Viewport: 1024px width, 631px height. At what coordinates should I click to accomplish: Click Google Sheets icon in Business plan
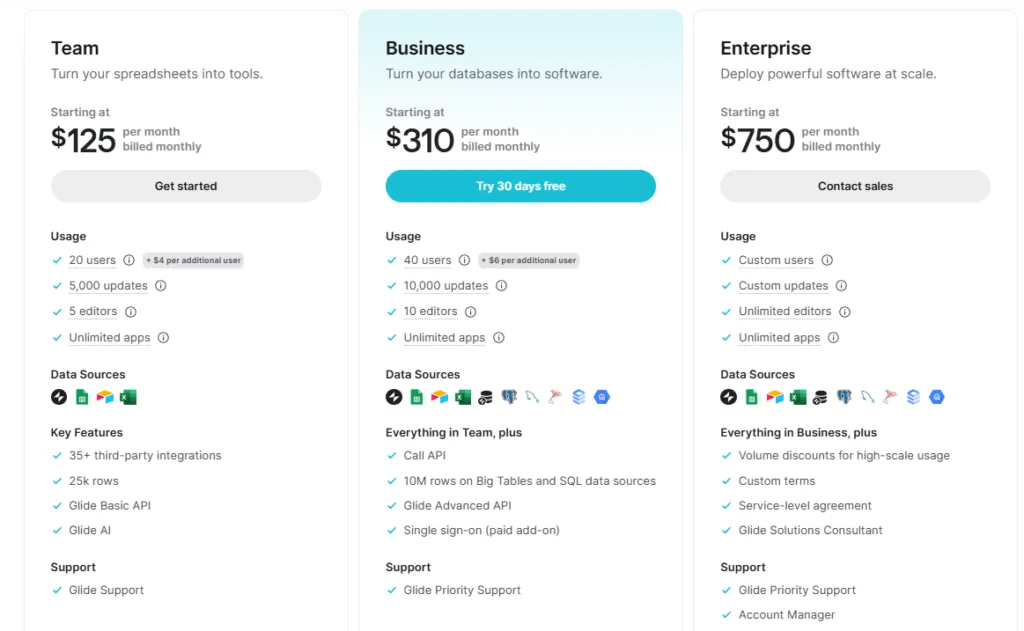click(417, 397)
